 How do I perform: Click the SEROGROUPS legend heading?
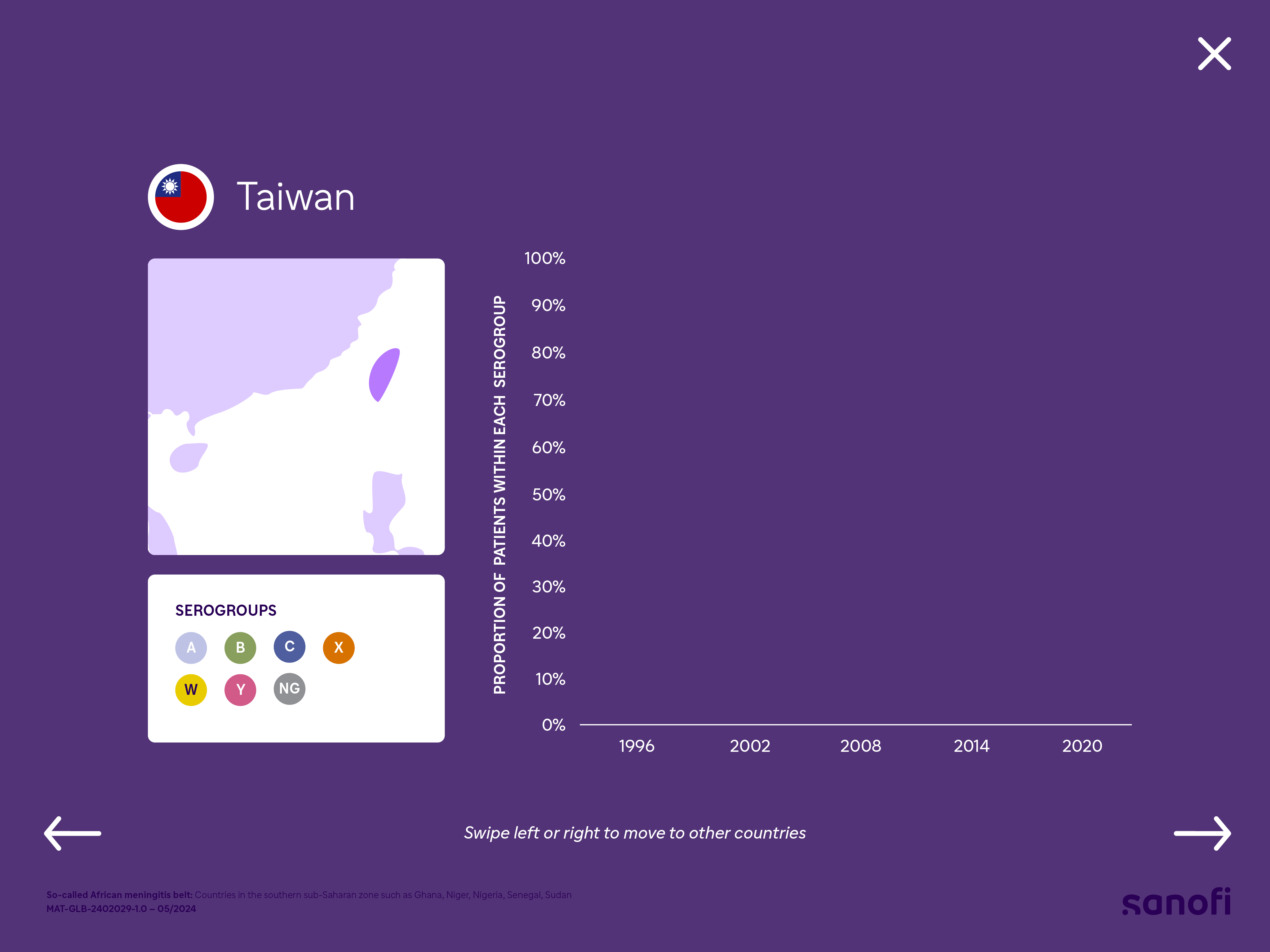point(226,610)
